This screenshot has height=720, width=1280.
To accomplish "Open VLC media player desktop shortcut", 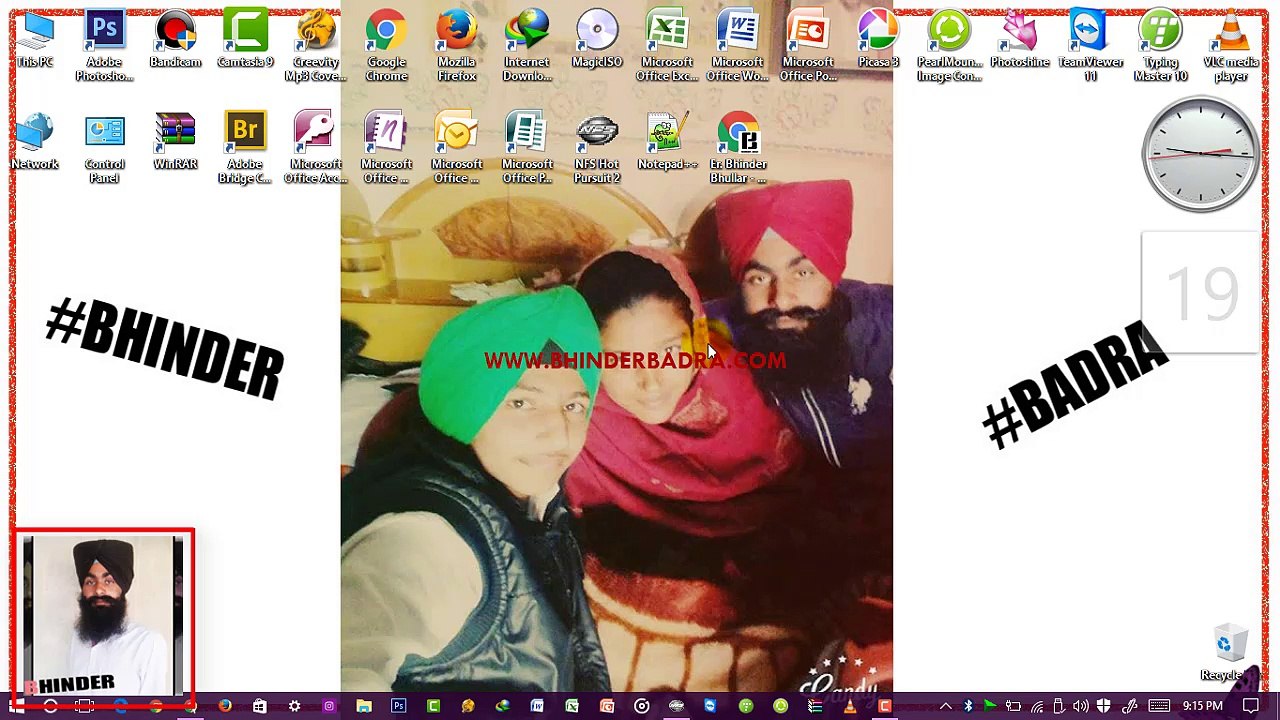I will click(x=1231, y=46).
